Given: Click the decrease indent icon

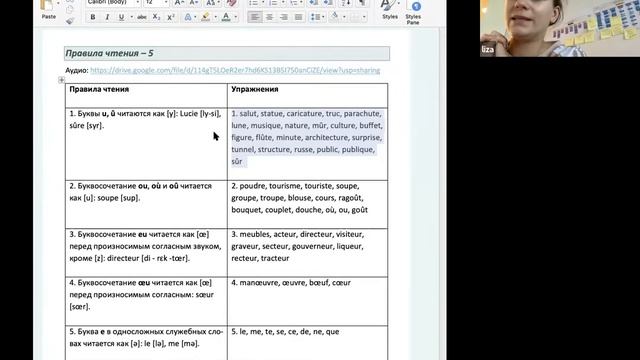Looking at the screenshot, I should pyautogui.click(x=313, y=3).
